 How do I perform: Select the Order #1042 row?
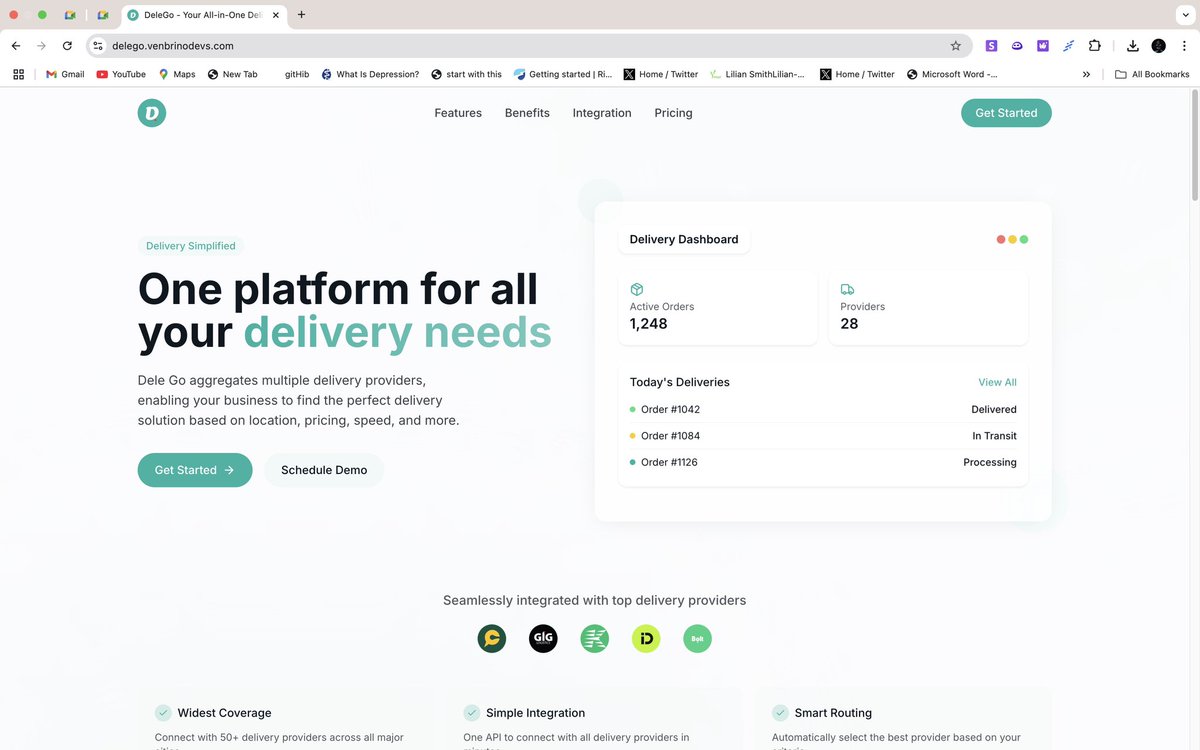(x=823, y=409)
